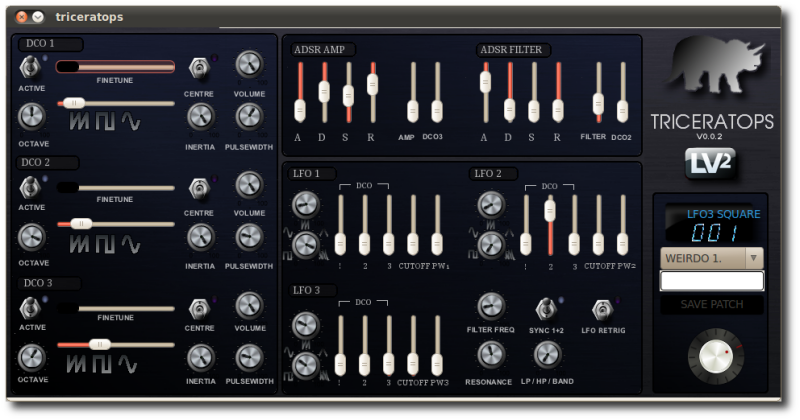Click the ADSR Filter DCO2 routing slider
This screenshot has height=420, width=800.
[x=622, y=93]
